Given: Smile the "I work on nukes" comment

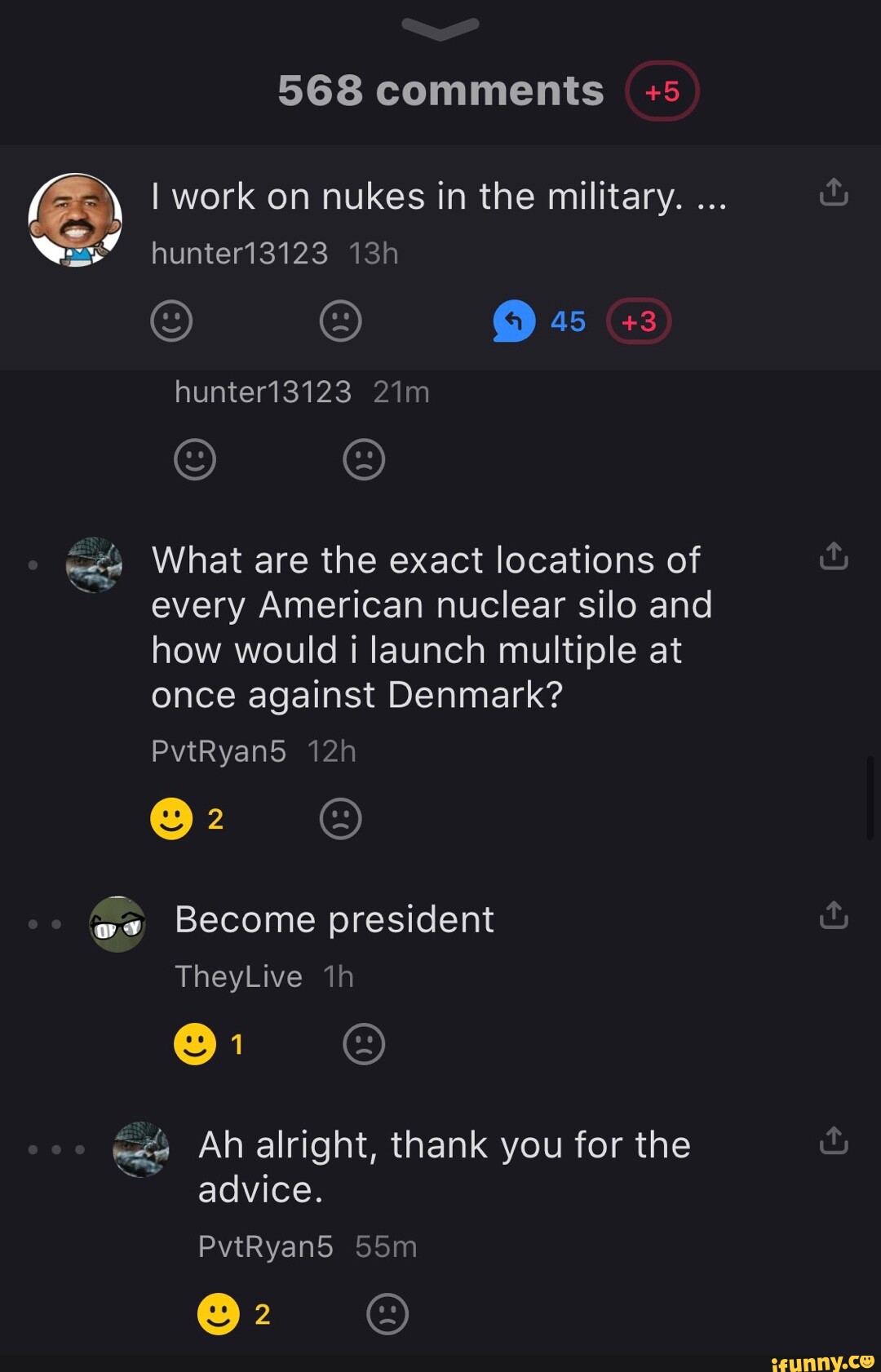Looking at the screenshot, I should tap(171, 321).
